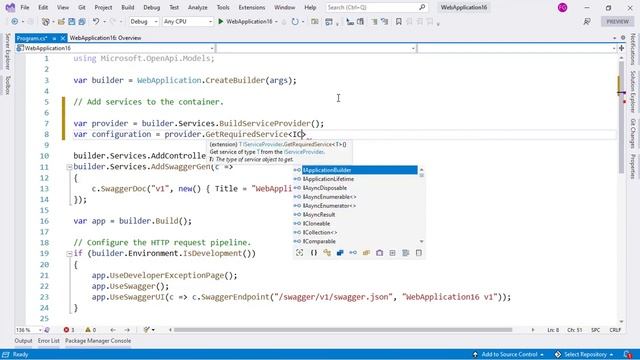Go to next issue arrow in bottom bar
The image size is (640, 360).
[127, 329]
